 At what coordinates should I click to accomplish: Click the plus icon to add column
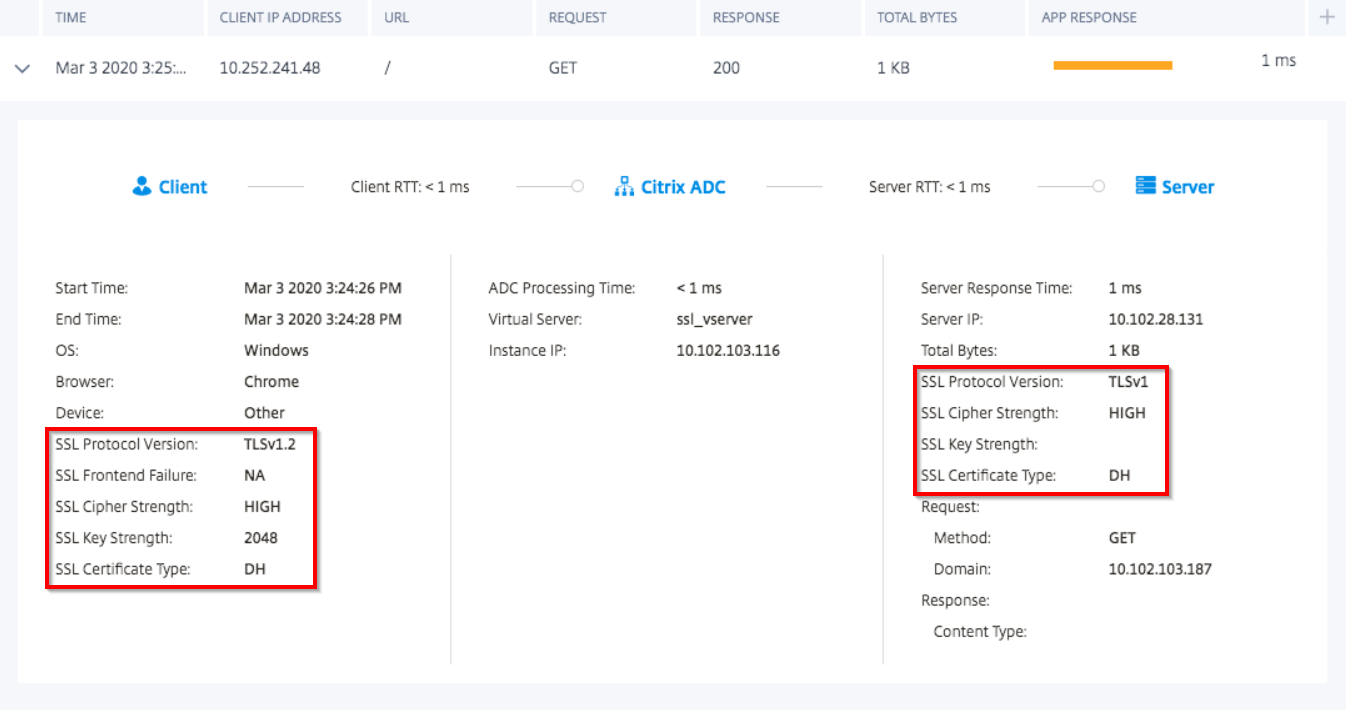pos(1326,17)
